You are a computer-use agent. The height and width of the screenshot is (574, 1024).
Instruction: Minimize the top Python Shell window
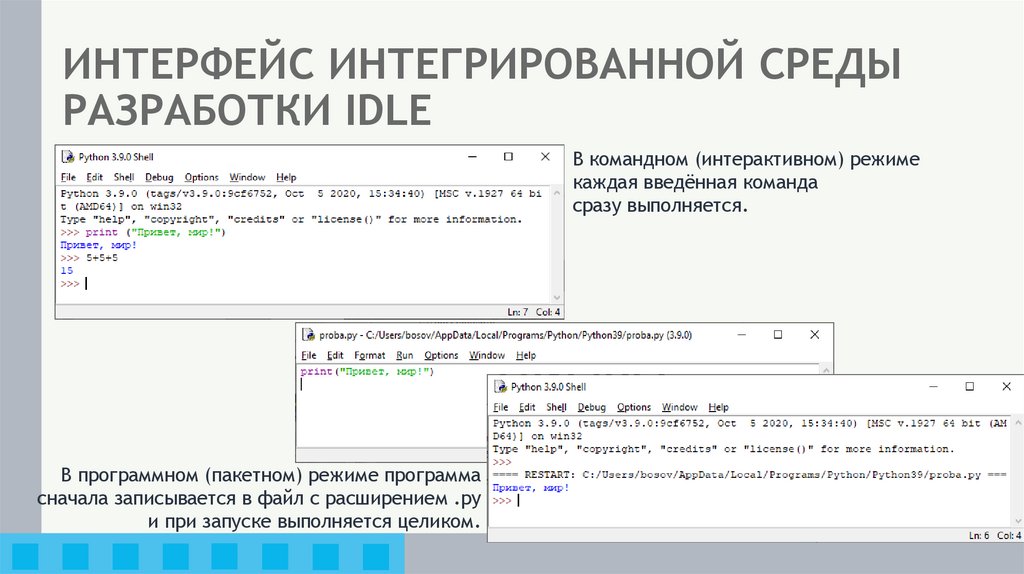(472, 157)
